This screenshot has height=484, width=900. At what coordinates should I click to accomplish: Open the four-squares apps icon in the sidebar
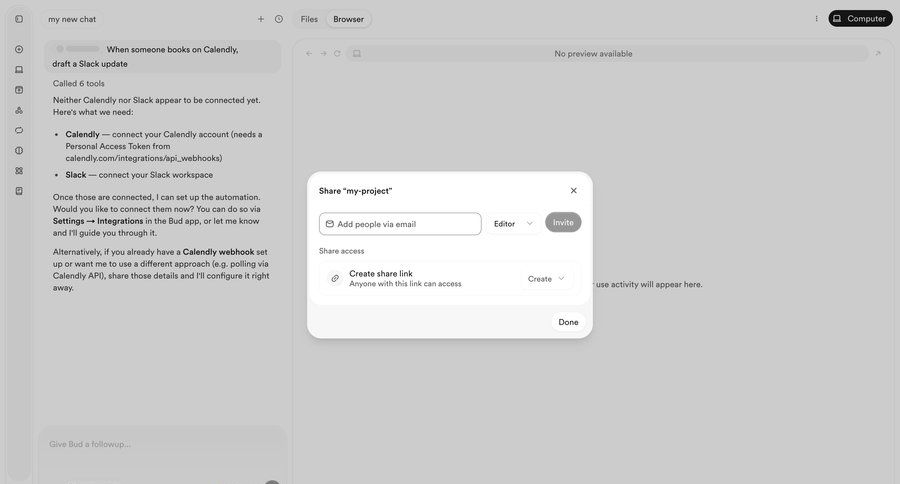(19, 171)
